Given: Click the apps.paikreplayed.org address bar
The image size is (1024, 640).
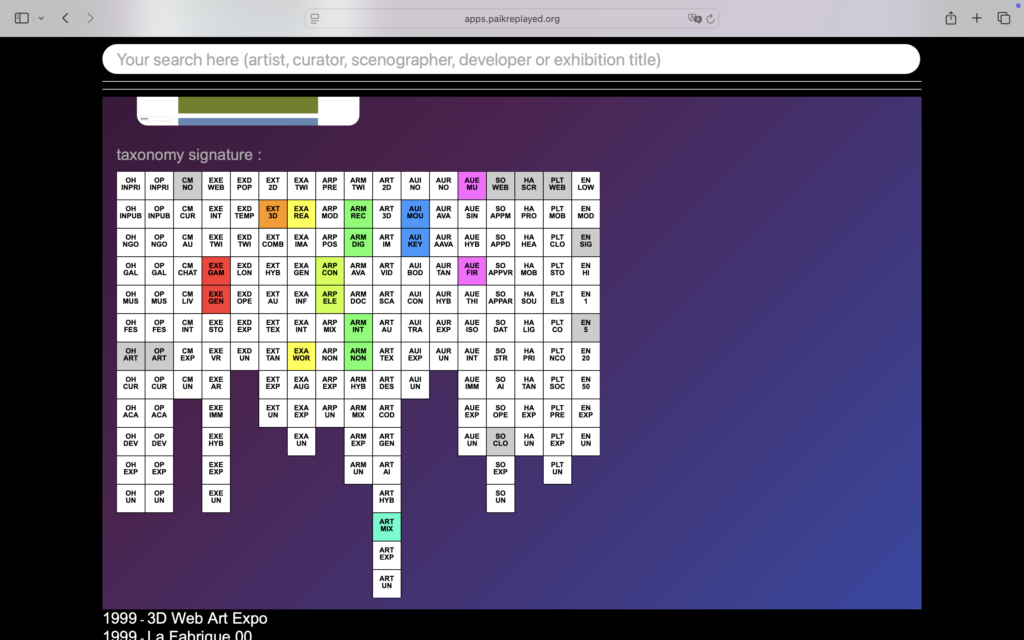Looking at the screenshot, I should (511, 18).
